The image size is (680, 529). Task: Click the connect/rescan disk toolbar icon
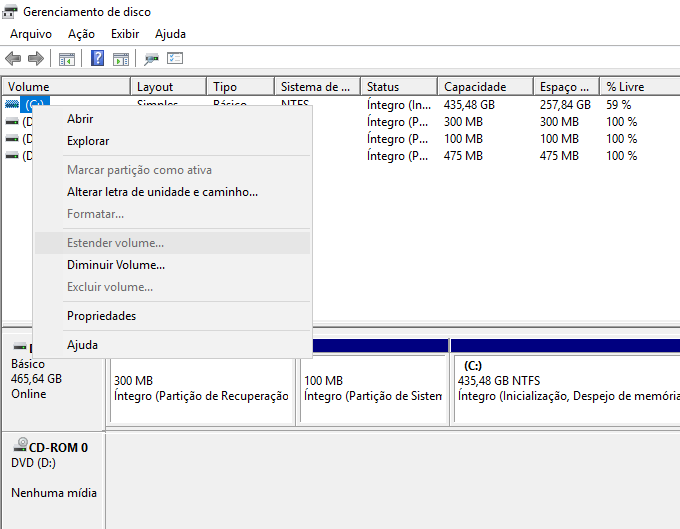coord(151,59)
